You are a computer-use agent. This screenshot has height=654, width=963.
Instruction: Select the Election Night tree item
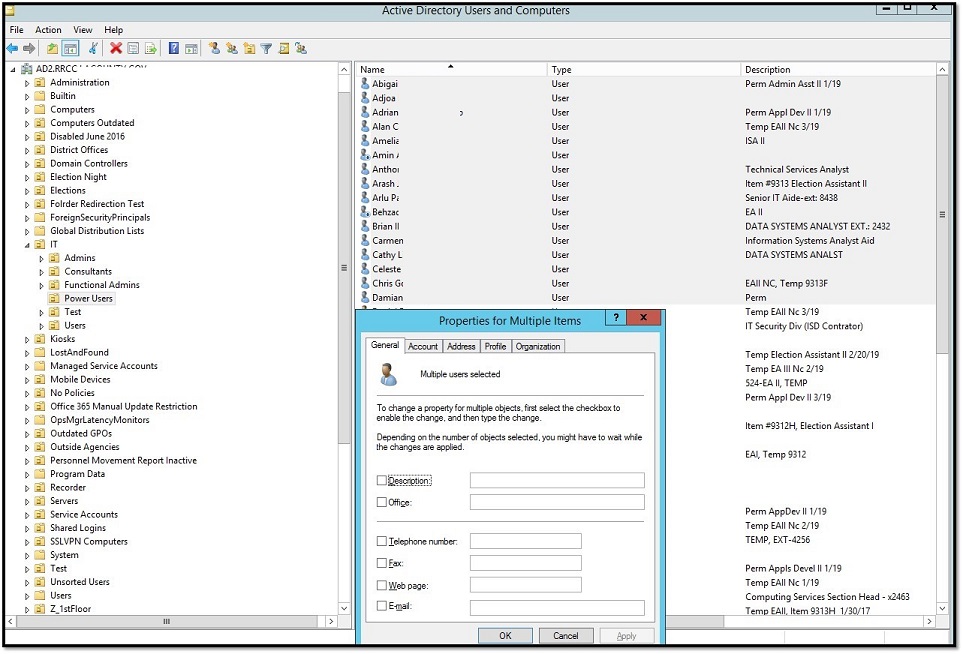78,177
